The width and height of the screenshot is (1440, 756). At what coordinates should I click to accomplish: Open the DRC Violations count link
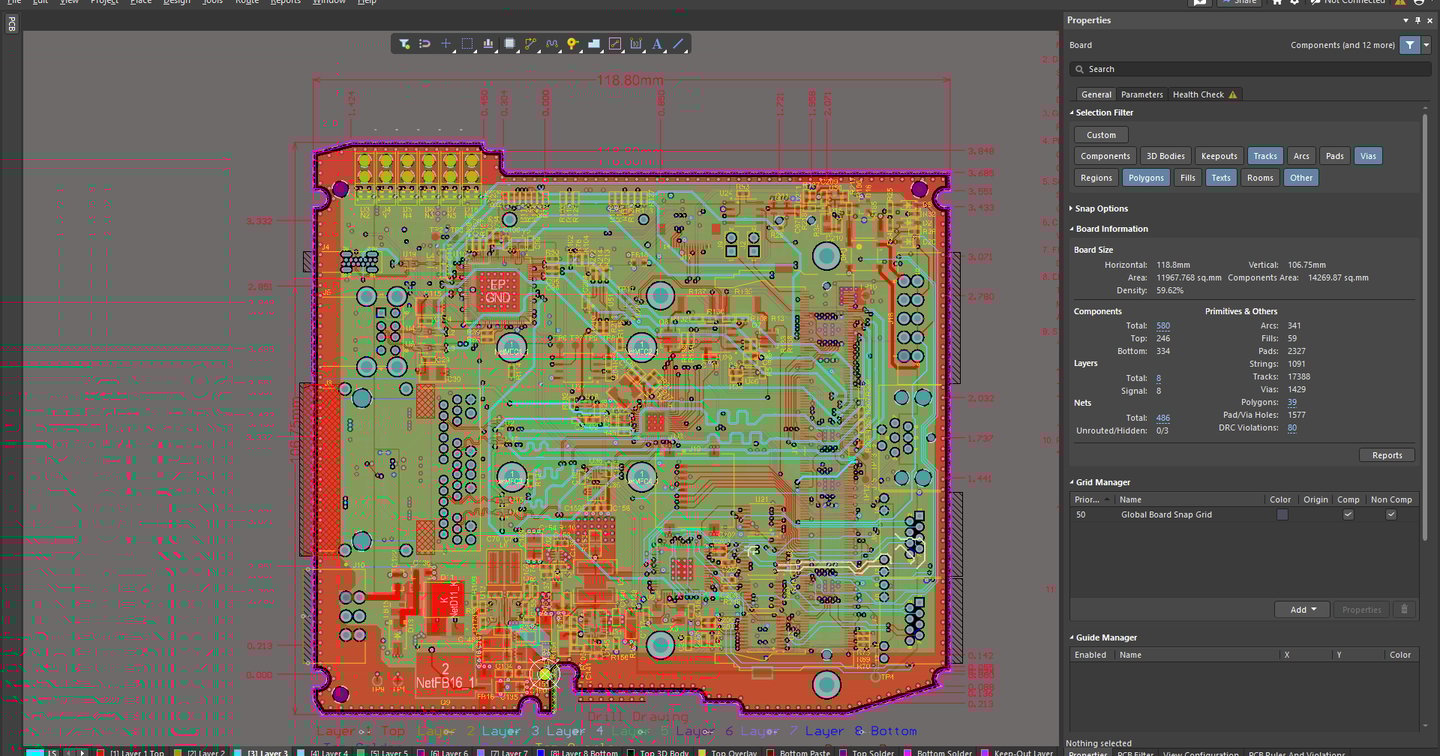pos(1292,428)
